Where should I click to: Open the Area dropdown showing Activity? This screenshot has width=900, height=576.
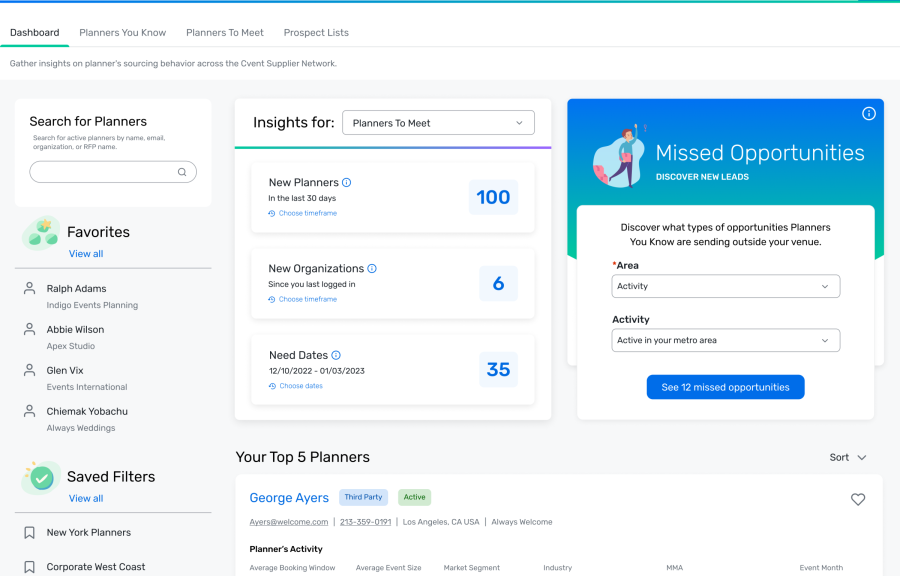click(x=725, y=286)
